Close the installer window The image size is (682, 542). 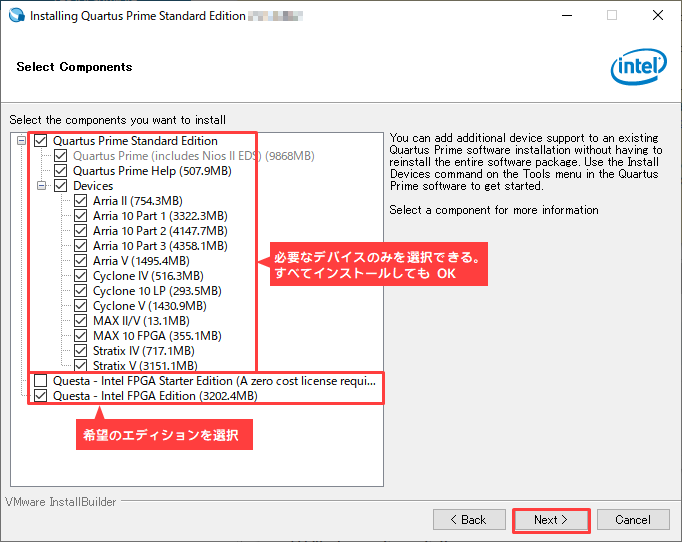[658, 15]
